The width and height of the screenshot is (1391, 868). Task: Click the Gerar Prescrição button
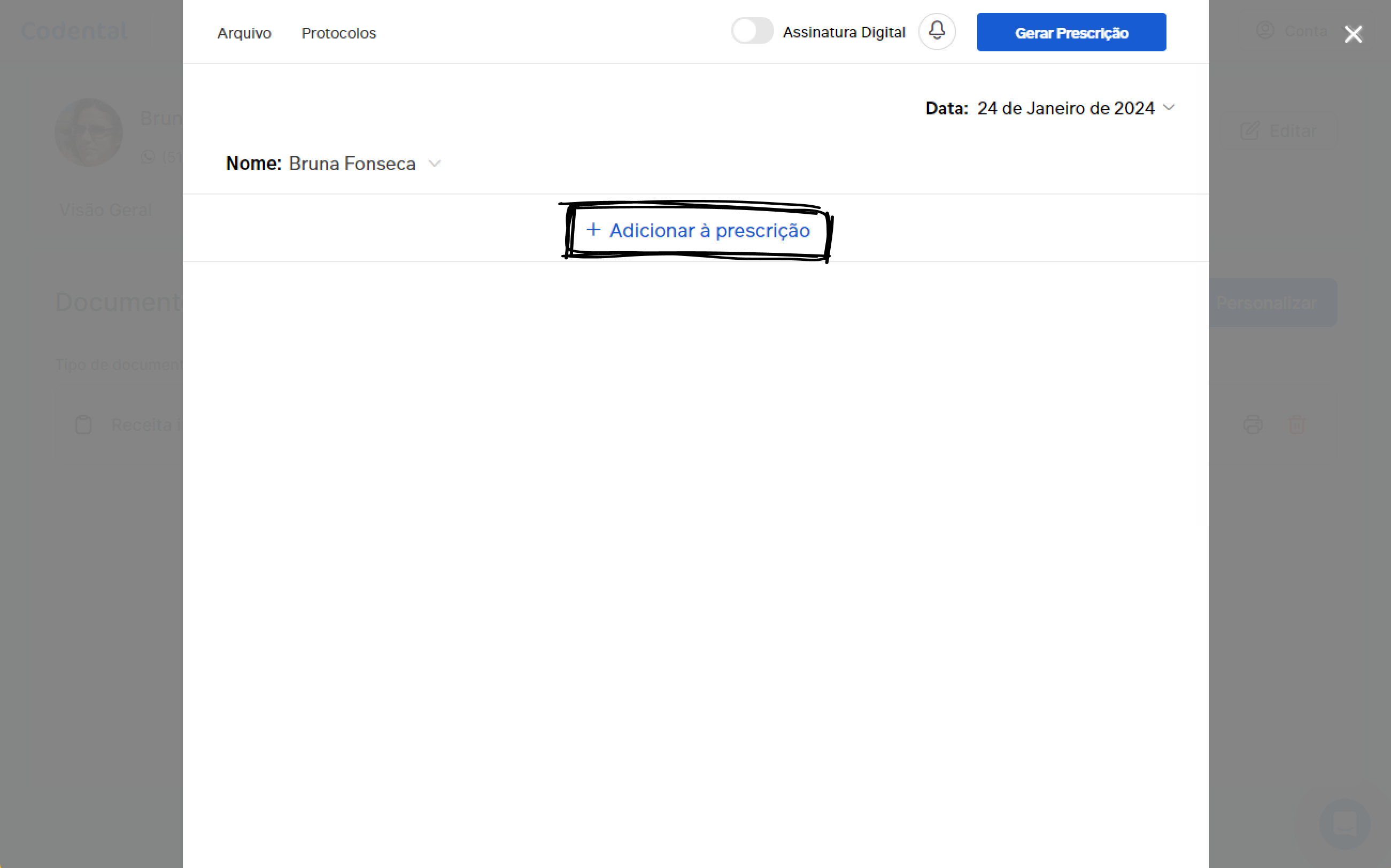1071,33
